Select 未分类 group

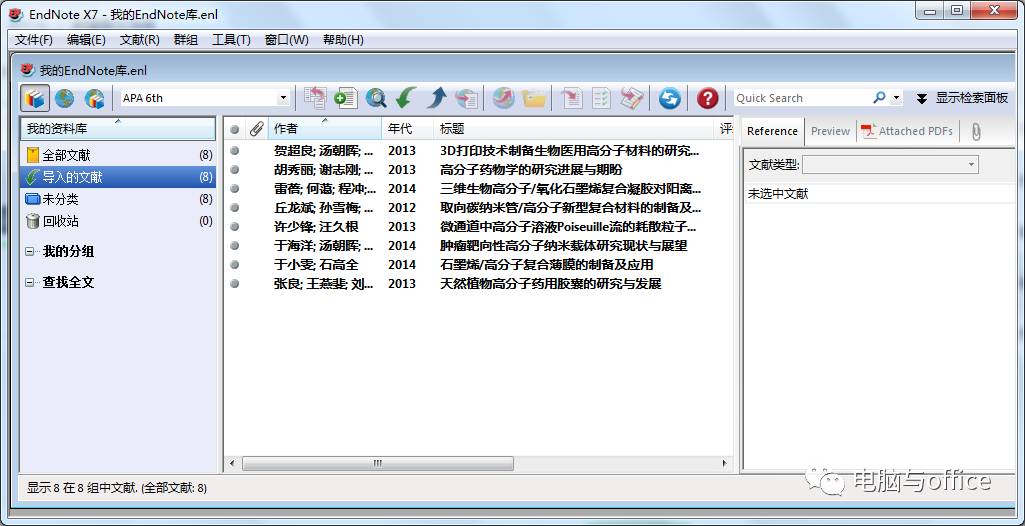tap(118, 199)
